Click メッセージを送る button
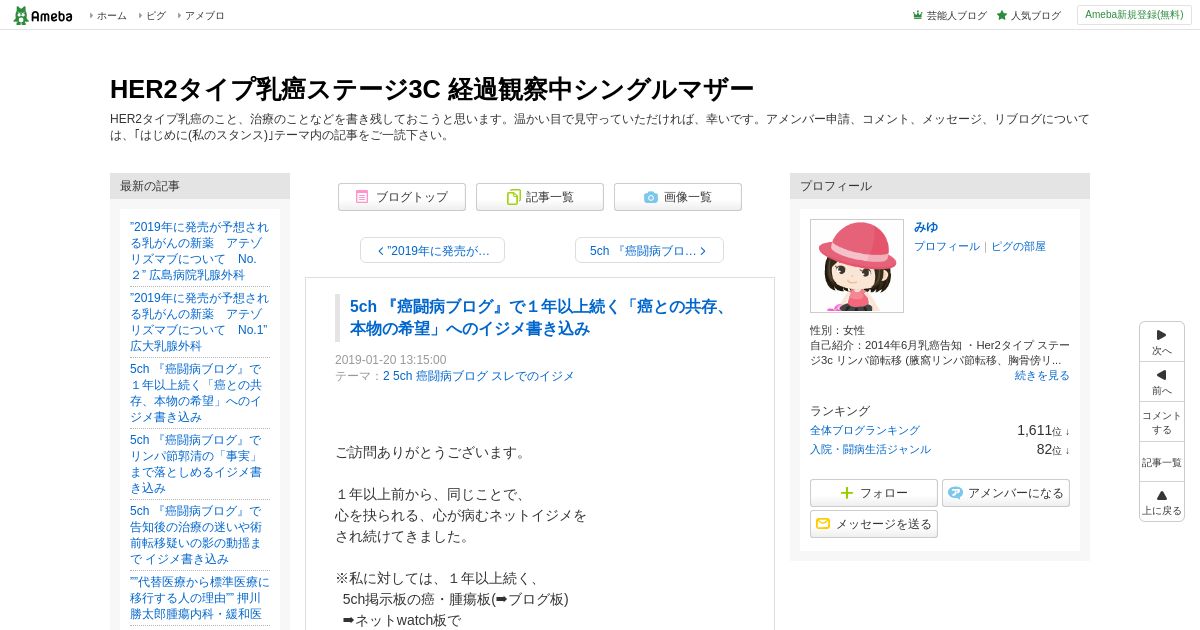This screenshot has height=630, width=1200. tap(874, 524)
